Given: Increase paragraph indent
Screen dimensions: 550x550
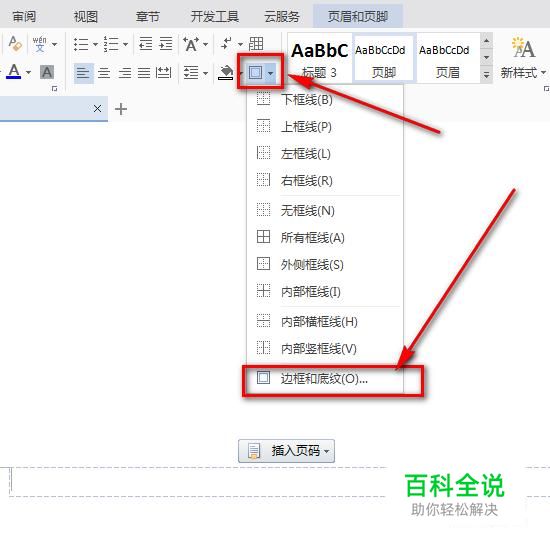Looking at the screenshot, I should pos(166,44).
